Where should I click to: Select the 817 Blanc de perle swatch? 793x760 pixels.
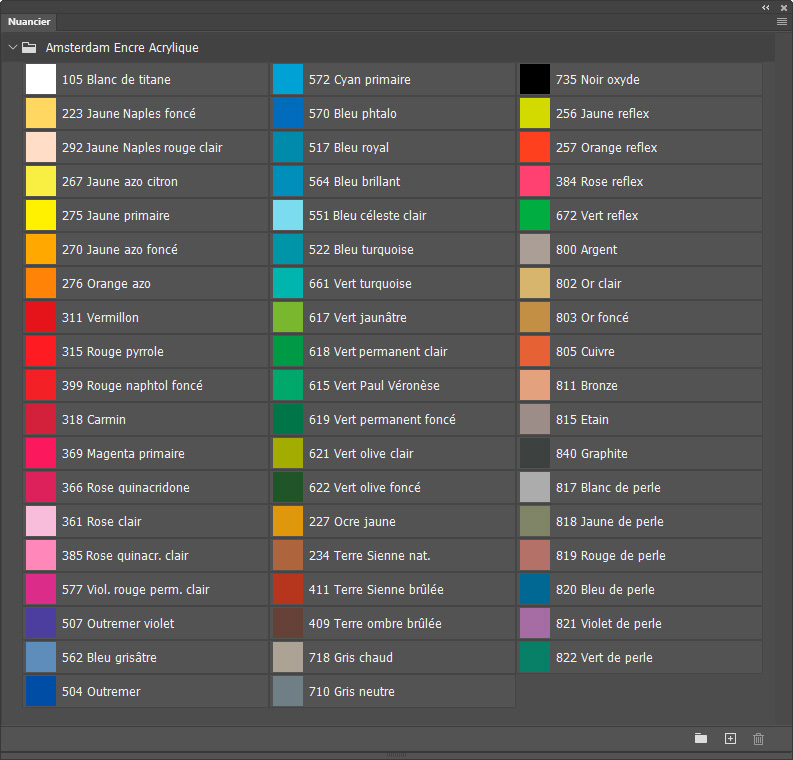click(535, 487)
